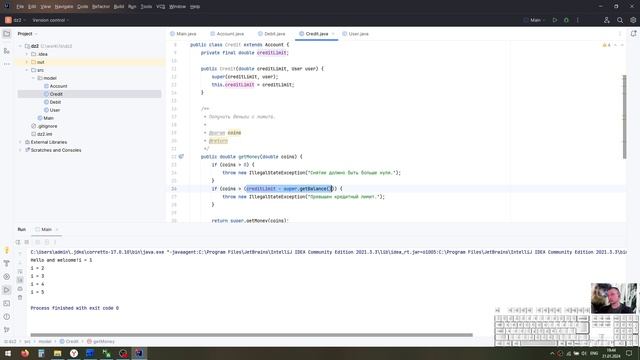Click the override gutter icon beside getMoney
This screenshot has width=640, height=360.
(181, 156)
